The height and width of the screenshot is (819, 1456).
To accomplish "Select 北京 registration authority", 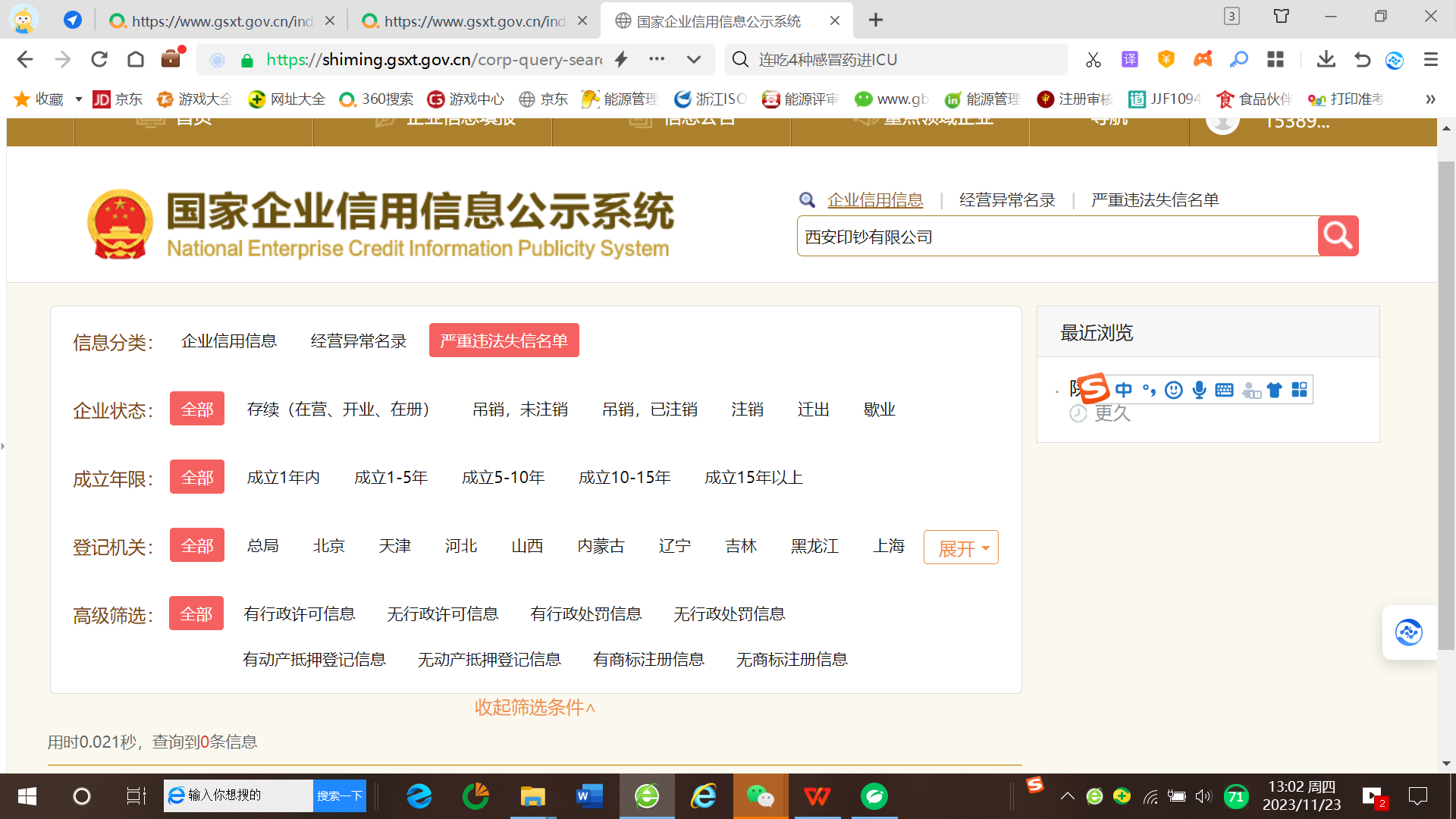I will click(329, 545).
